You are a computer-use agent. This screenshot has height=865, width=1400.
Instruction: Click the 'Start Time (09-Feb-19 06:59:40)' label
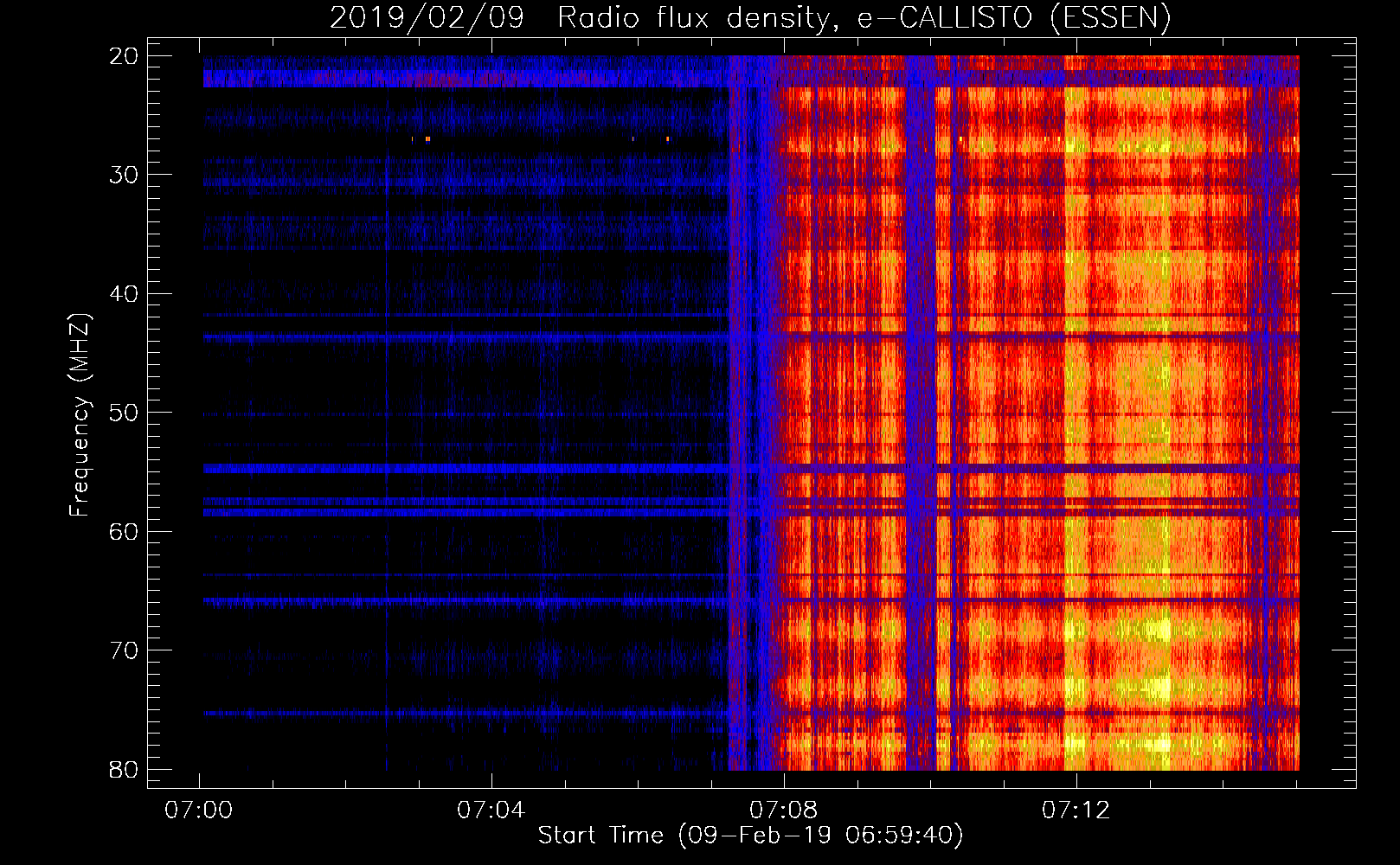750,836
